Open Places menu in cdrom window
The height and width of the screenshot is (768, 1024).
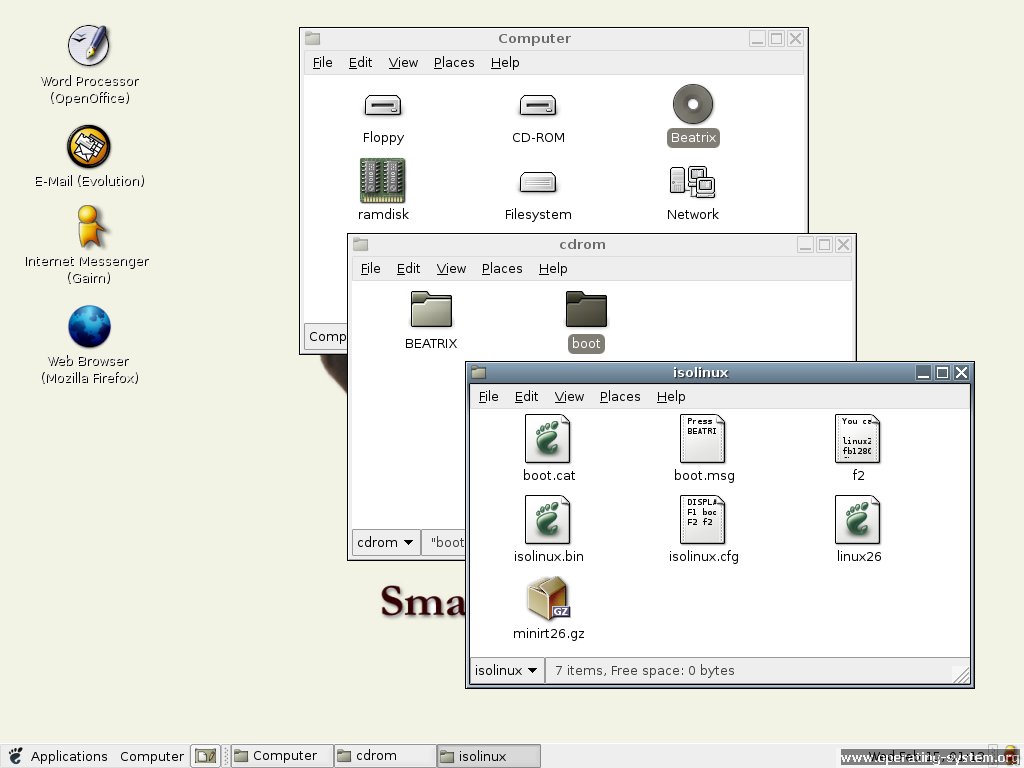point(502,268)
